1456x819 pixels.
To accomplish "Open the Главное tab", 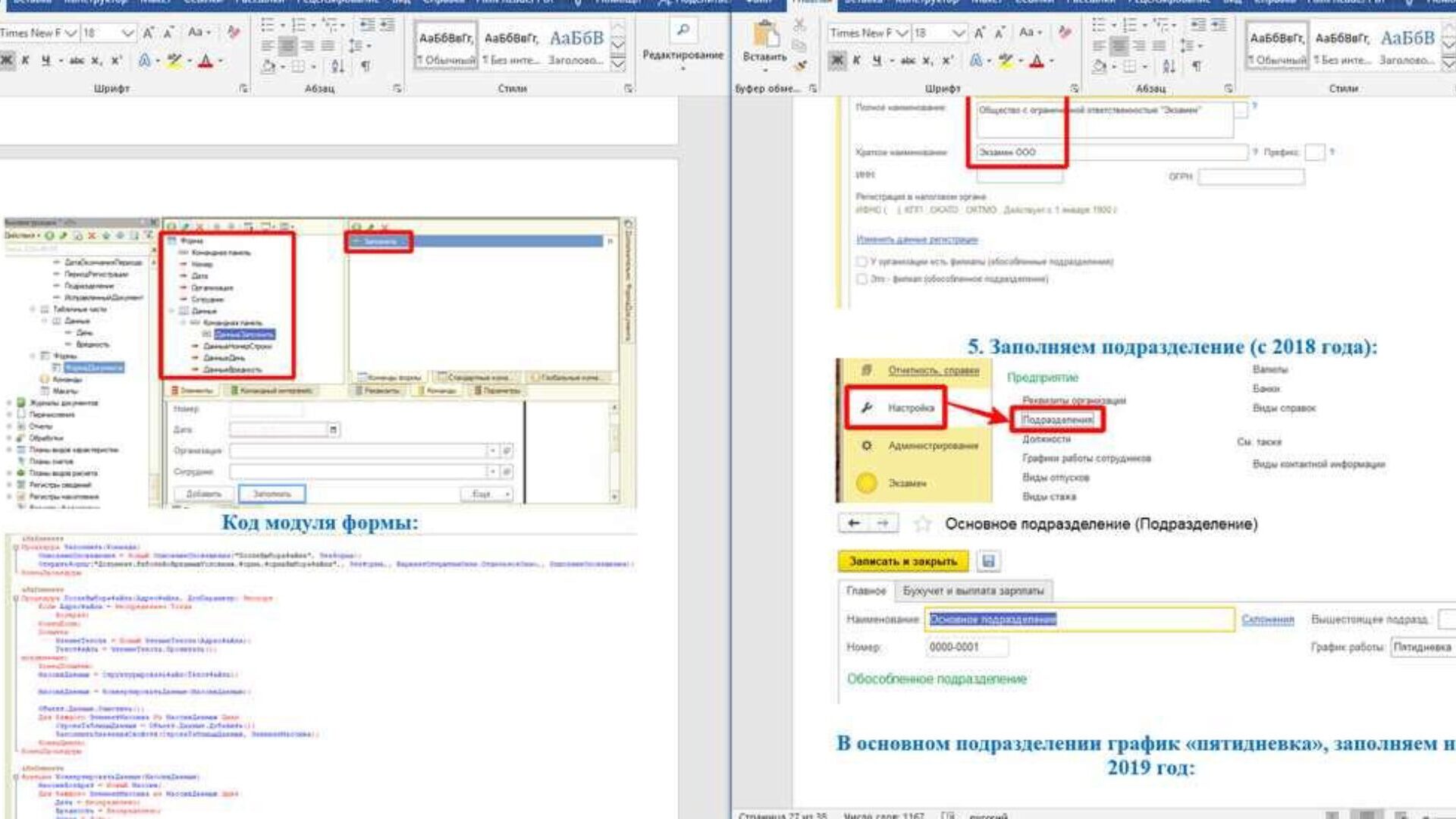I will (x=865, y=591).
